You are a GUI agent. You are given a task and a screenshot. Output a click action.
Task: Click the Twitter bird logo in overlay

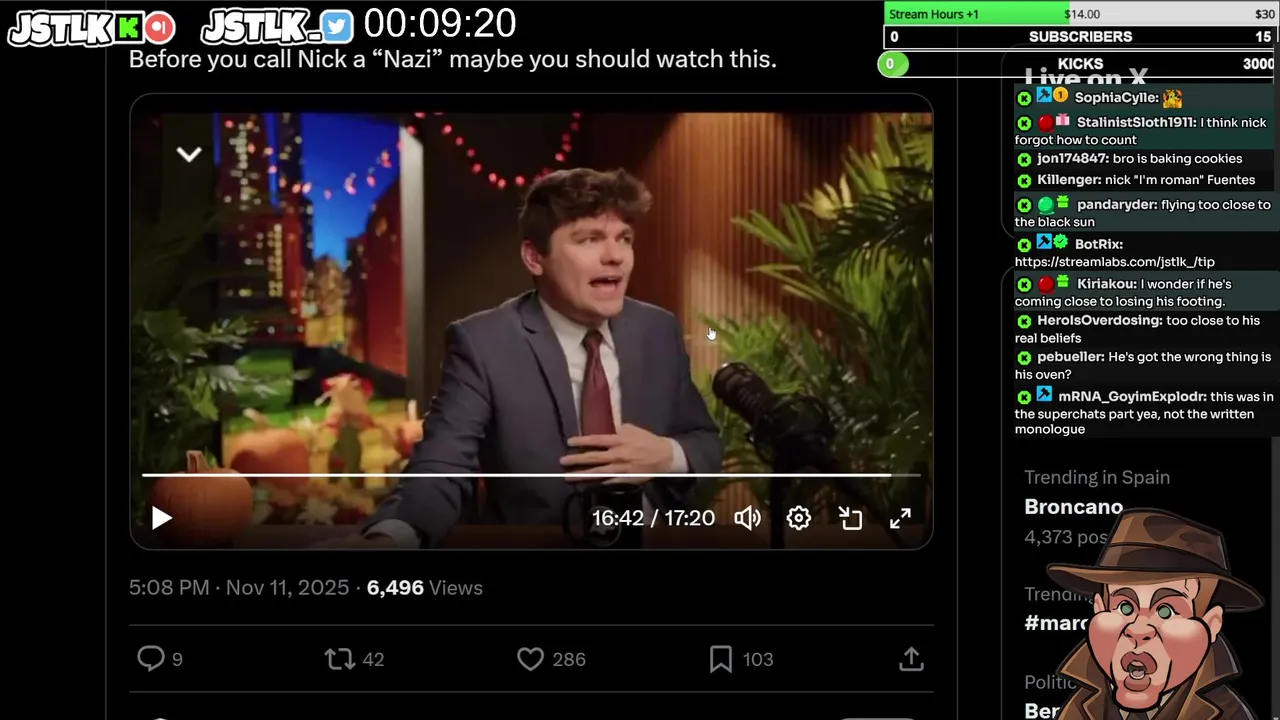click(x=338, y=27)
